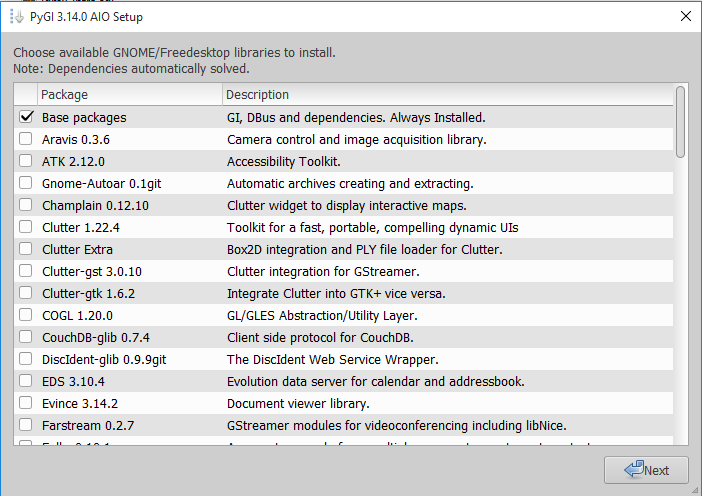Tick the Clutter-gst 3.0.10 checkbox
Screen dimensions: 702x496
click(26, 271)
